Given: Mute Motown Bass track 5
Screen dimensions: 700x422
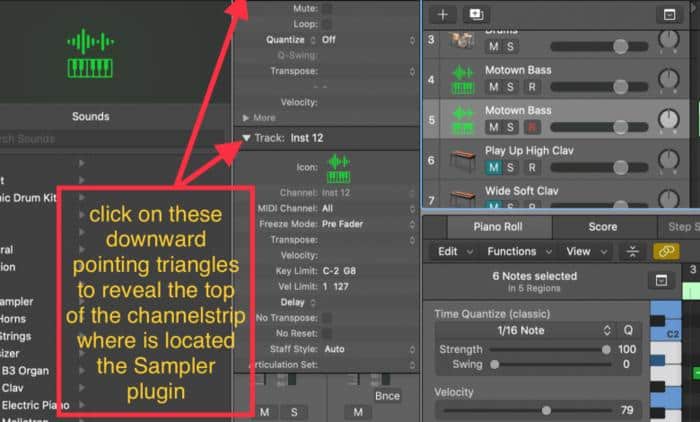Looking at the screenshot, I should pyautogui.click(x=493, y=127).
